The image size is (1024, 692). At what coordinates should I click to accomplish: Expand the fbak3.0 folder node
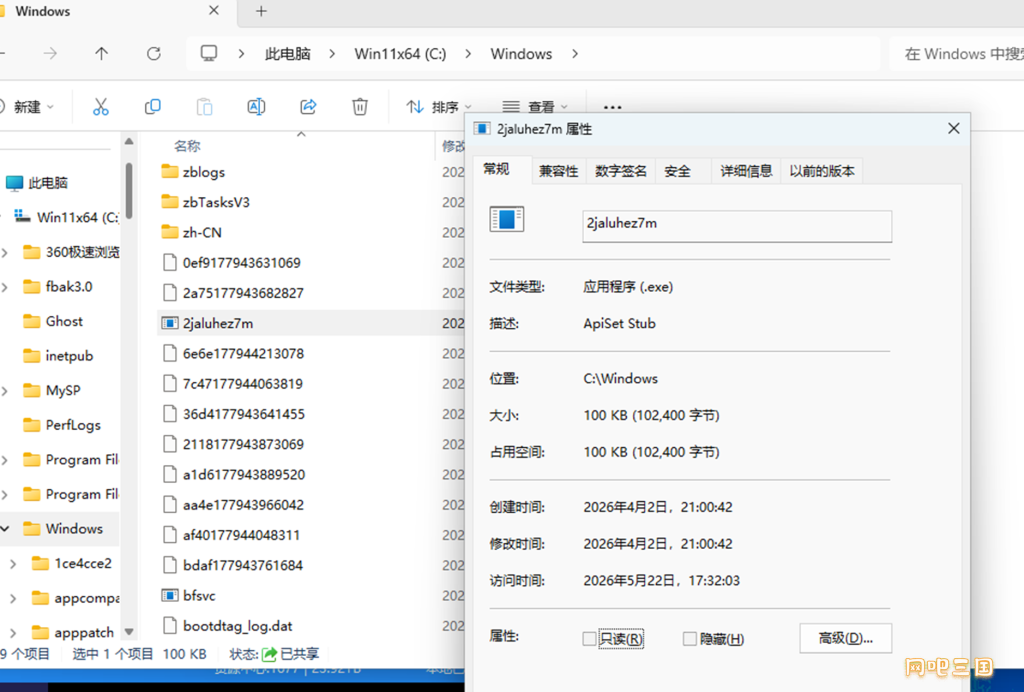5,287
